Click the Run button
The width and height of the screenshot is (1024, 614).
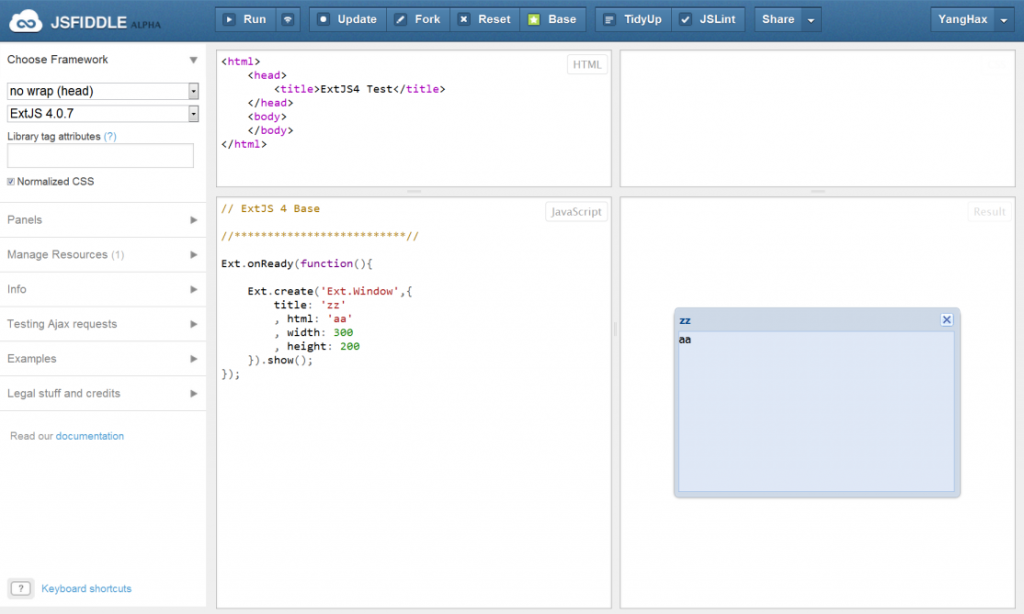point(246,20)
